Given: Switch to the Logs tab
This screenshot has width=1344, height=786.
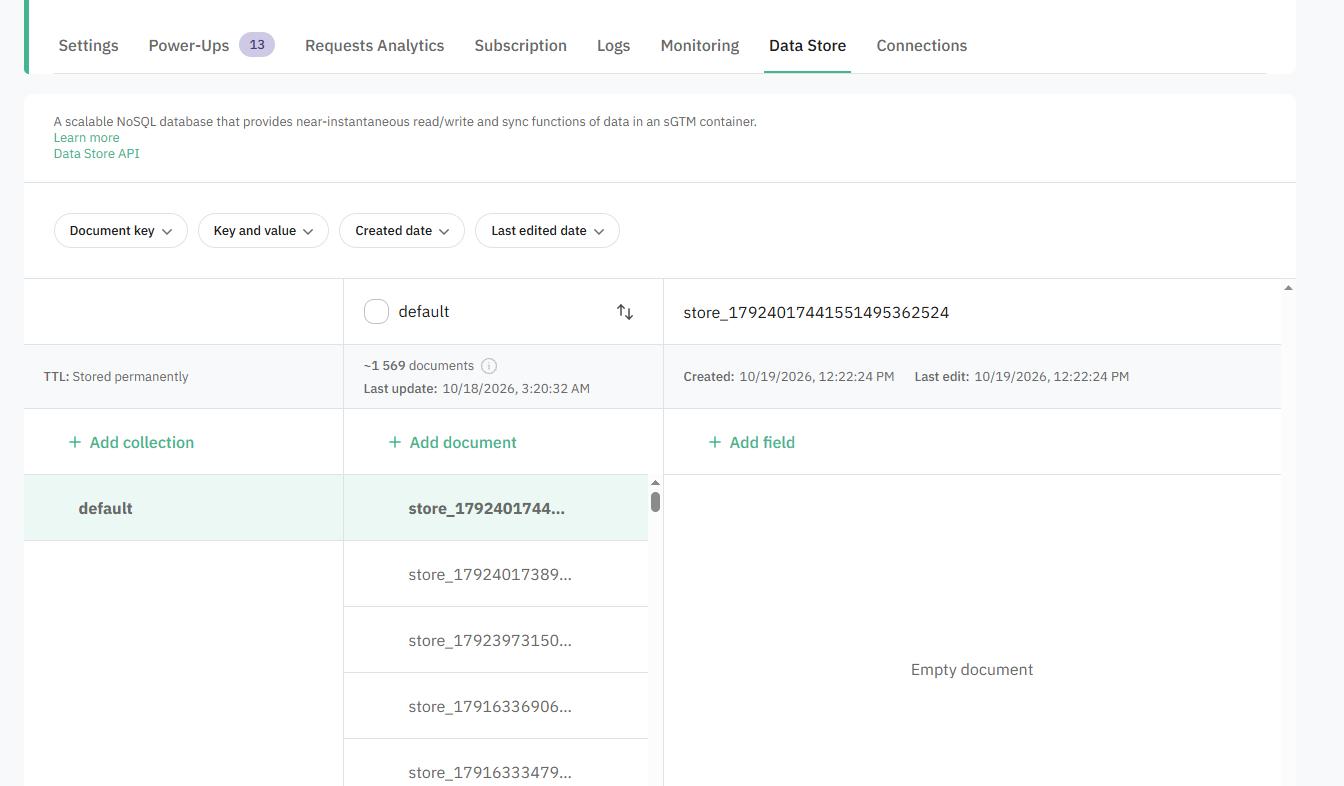Looking at the screenshot, I should (x=614, y=45).
